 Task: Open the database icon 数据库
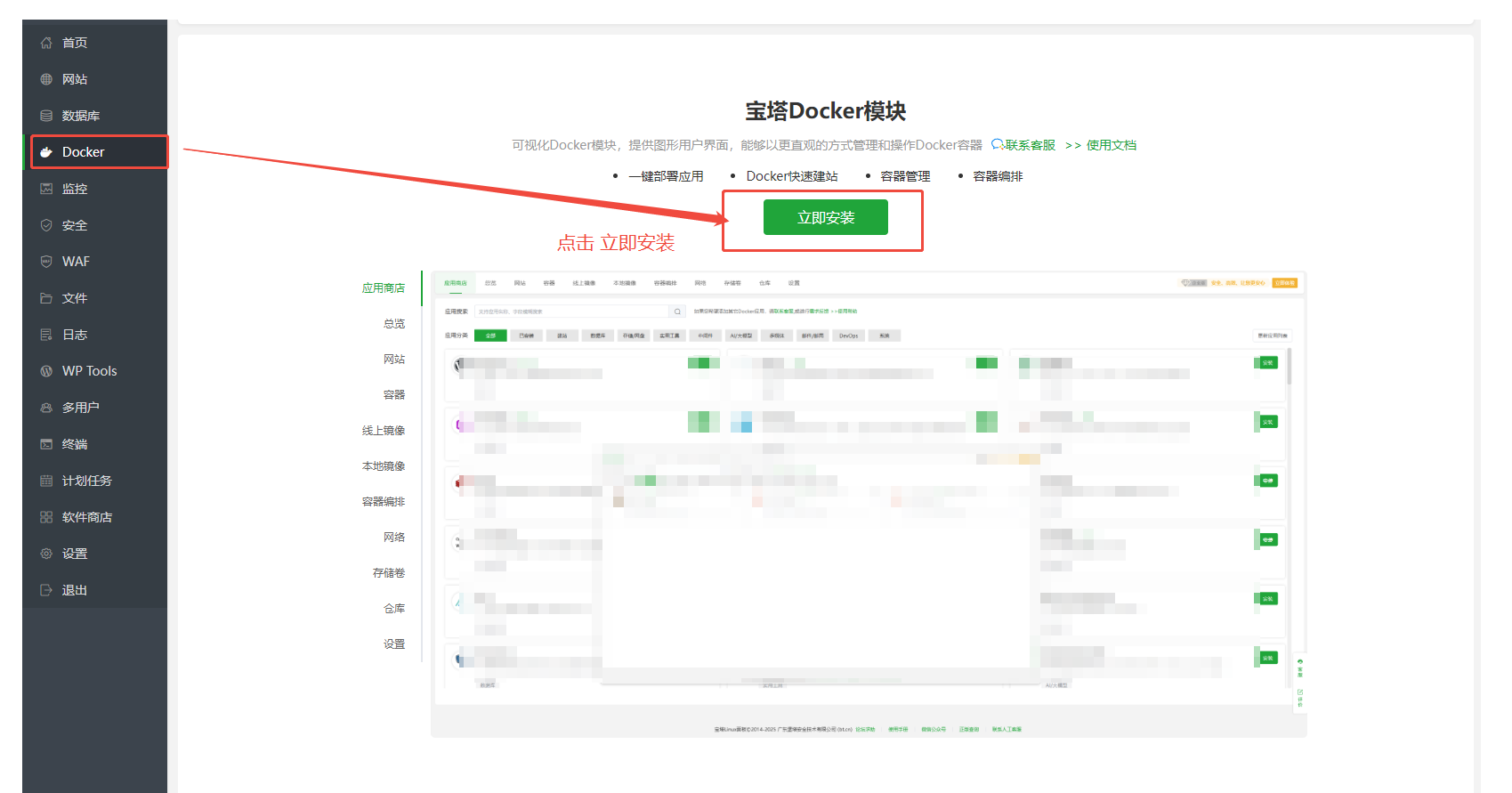(46, 116)
